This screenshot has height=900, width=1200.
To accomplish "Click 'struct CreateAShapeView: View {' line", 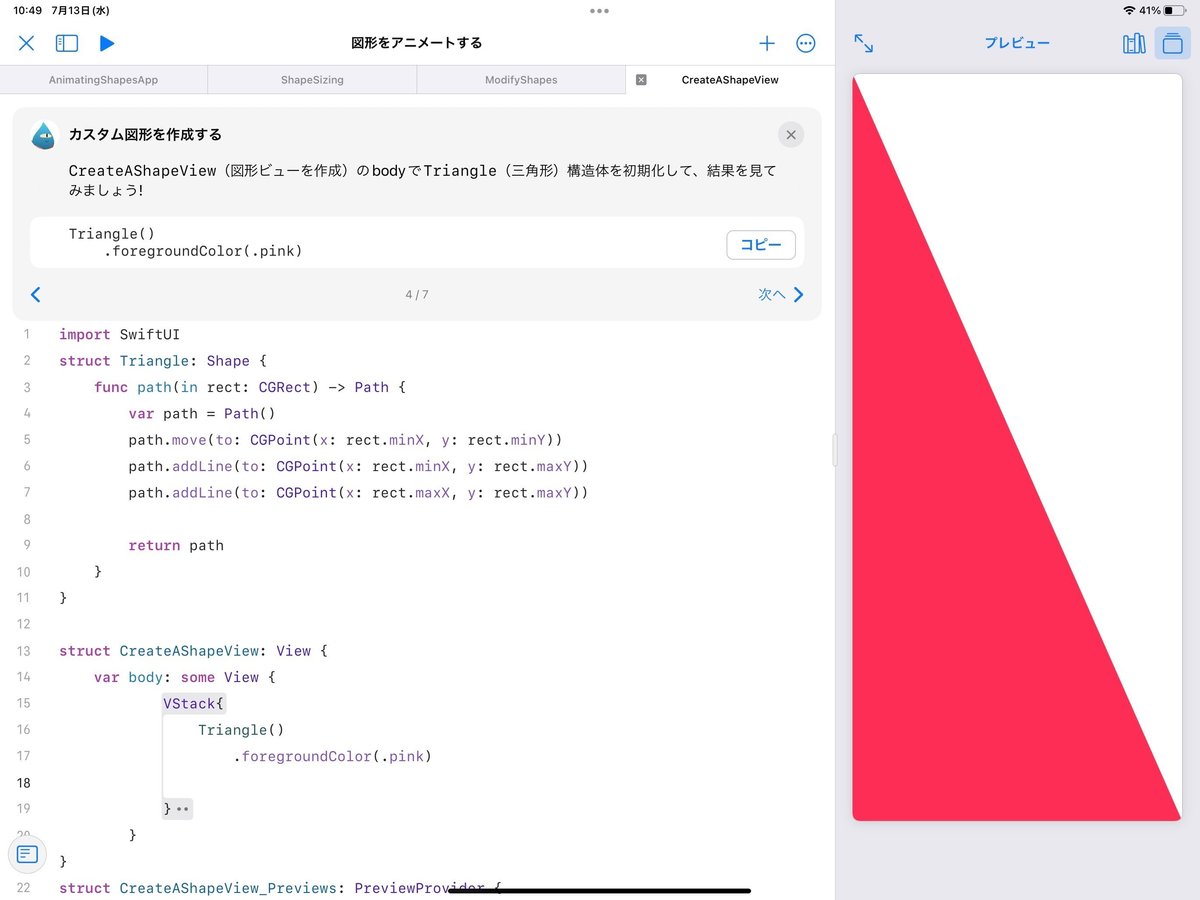I will coord(193,651).
